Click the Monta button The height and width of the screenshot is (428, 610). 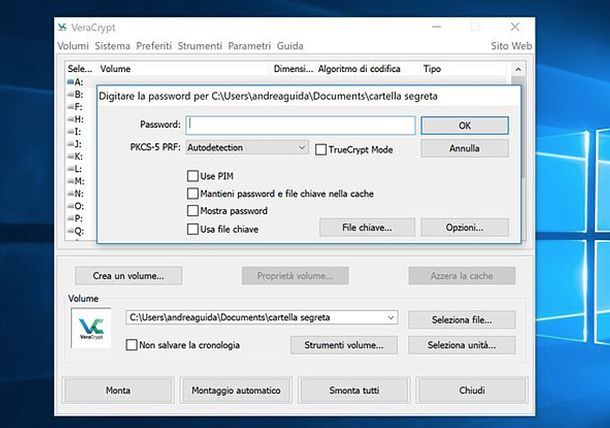point(118,390)
